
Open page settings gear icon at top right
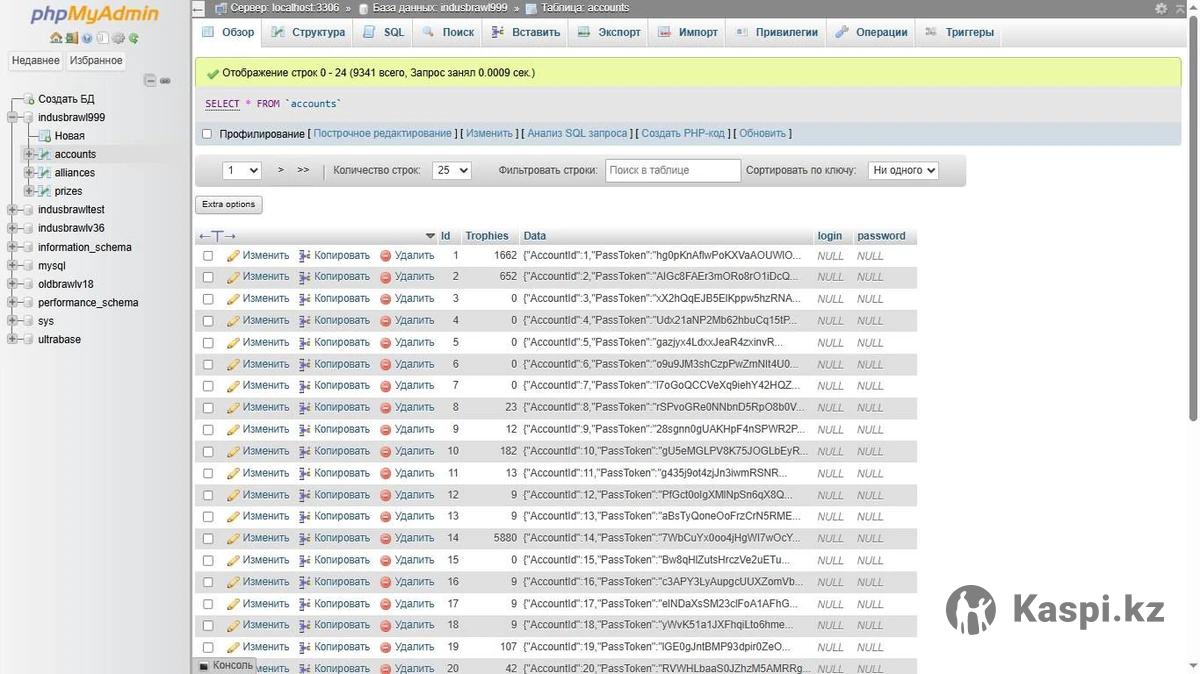tap(1161, 8)
